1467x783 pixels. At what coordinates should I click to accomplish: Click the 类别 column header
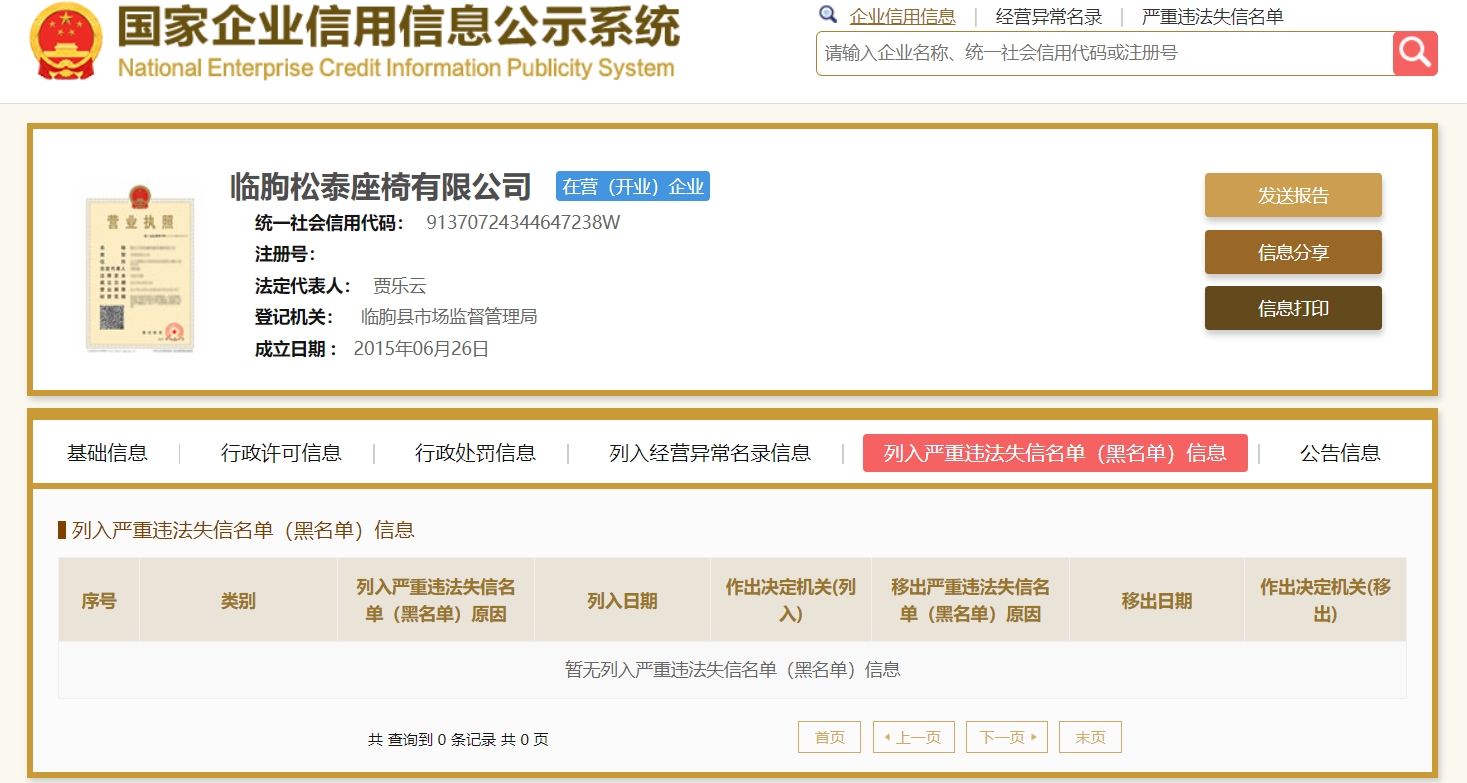(238, 600)
